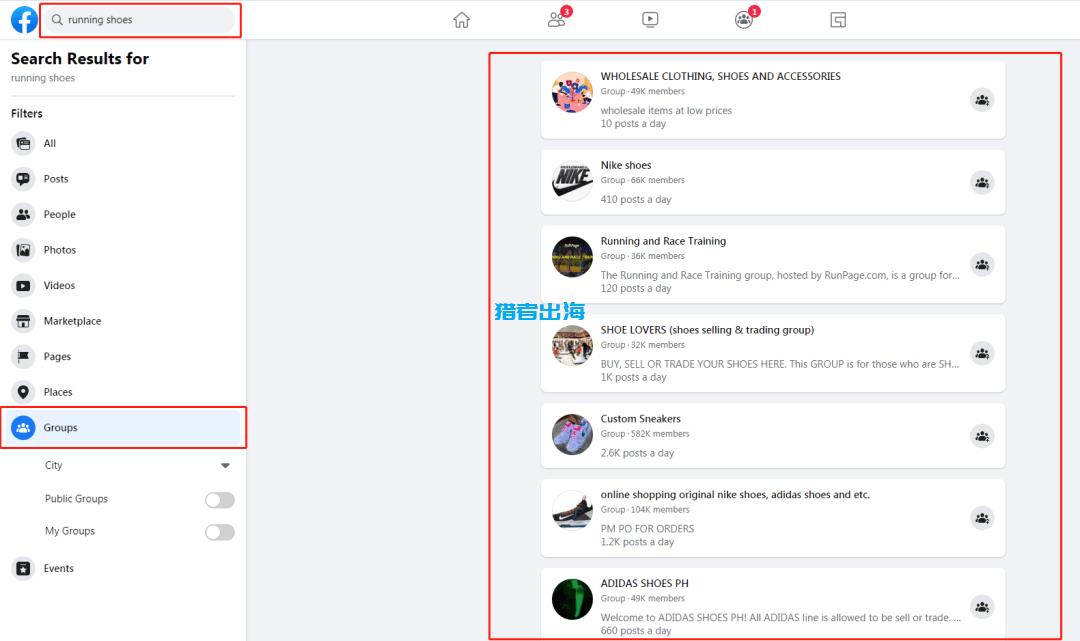Click the Nike shoes group avatar

(572, 181)
